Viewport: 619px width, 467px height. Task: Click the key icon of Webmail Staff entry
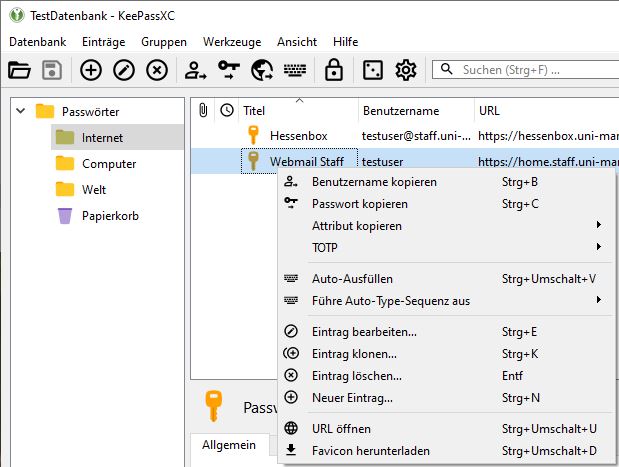tap(253, 161)
